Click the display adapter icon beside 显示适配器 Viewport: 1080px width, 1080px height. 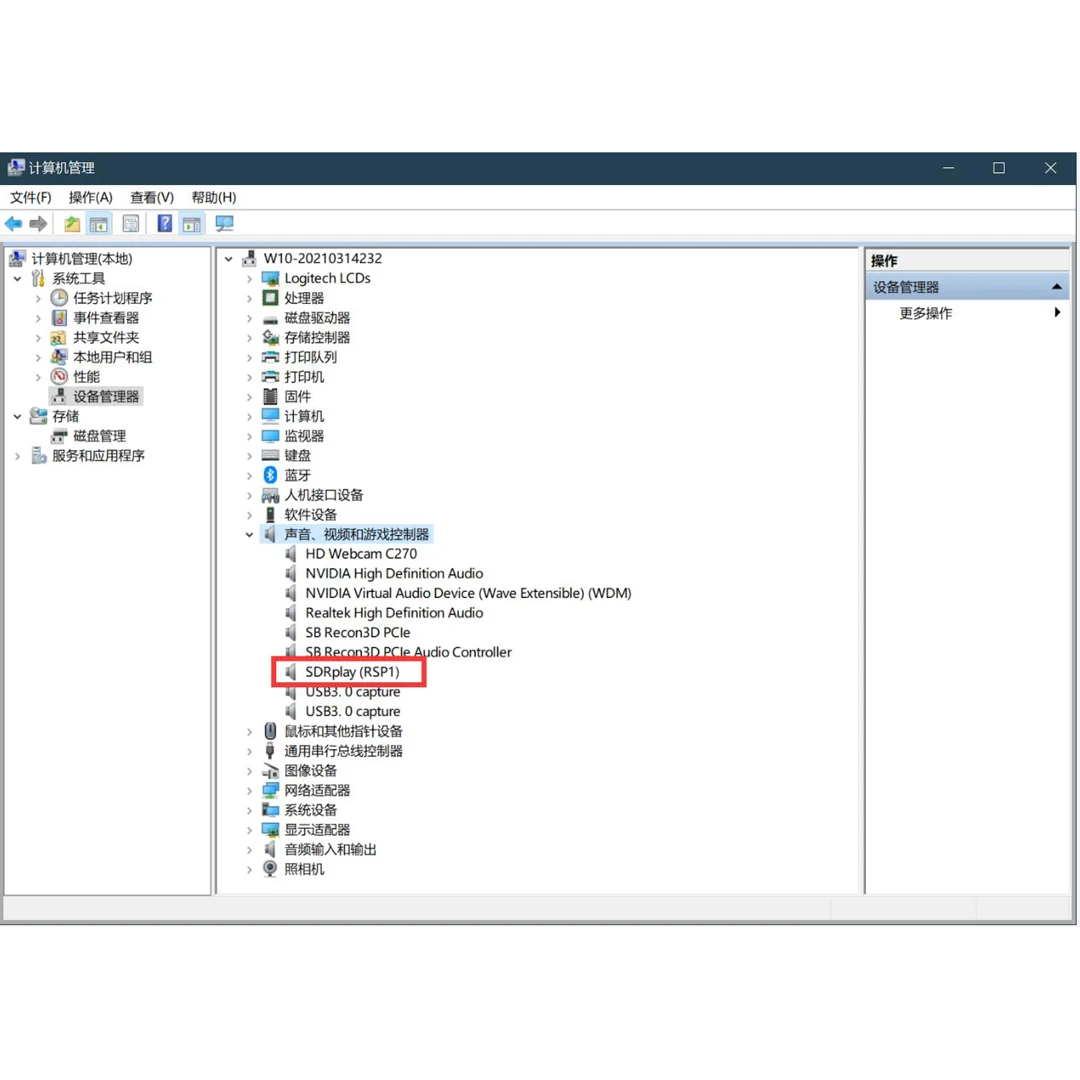(x=271, y=830)
